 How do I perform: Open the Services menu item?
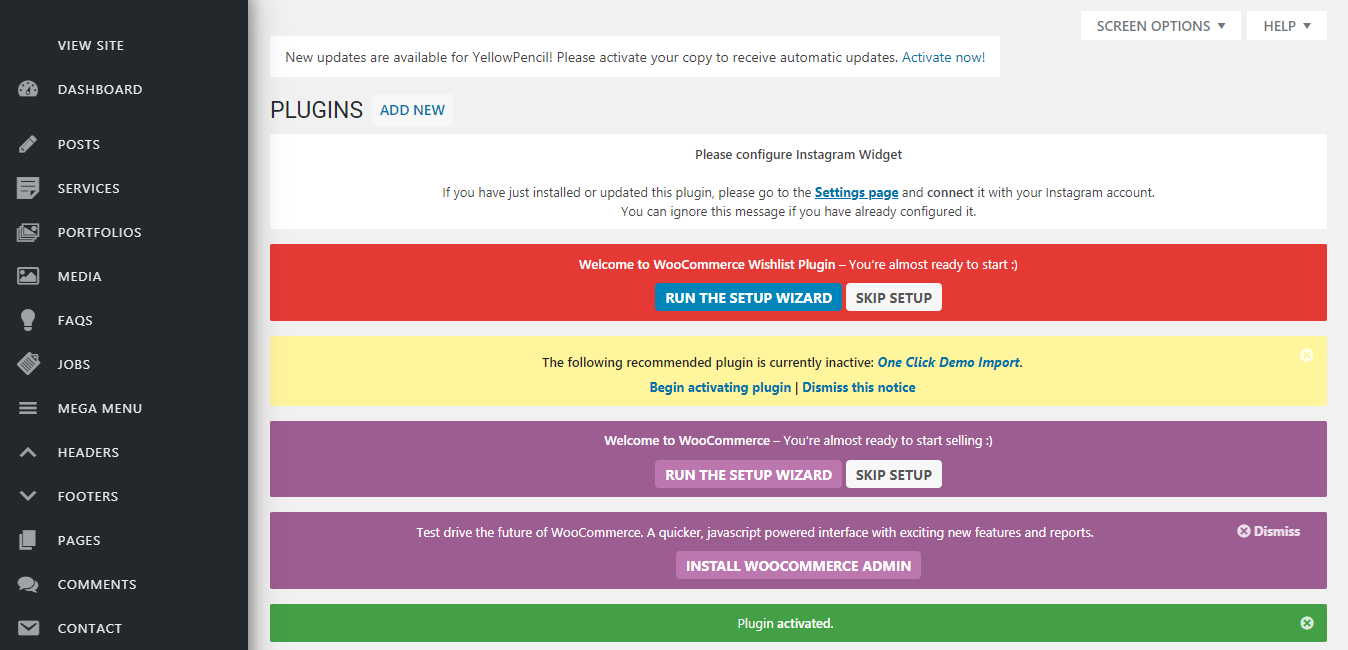[89, 188]
